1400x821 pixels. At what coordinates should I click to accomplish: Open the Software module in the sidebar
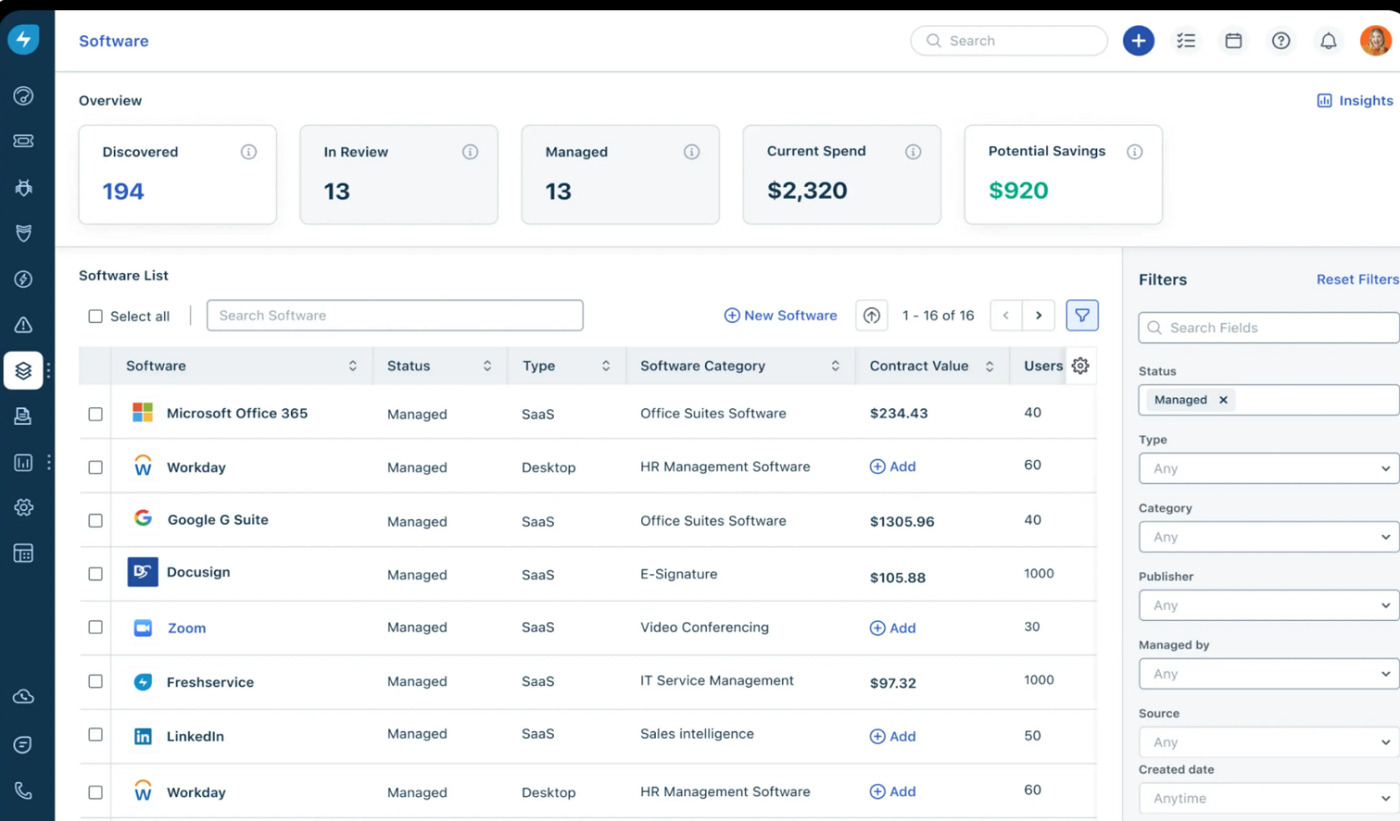(24, 370)
